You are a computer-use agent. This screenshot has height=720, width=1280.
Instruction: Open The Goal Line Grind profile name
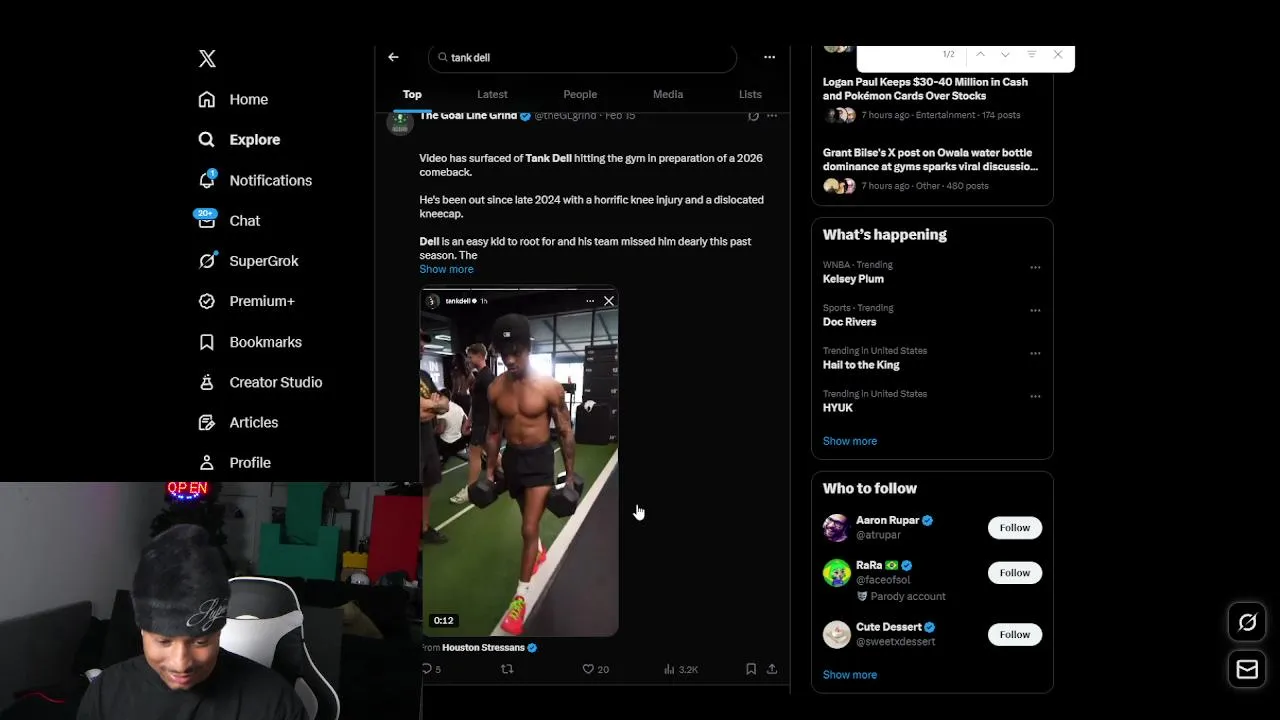pyautogui.click(x=468, y=116)
